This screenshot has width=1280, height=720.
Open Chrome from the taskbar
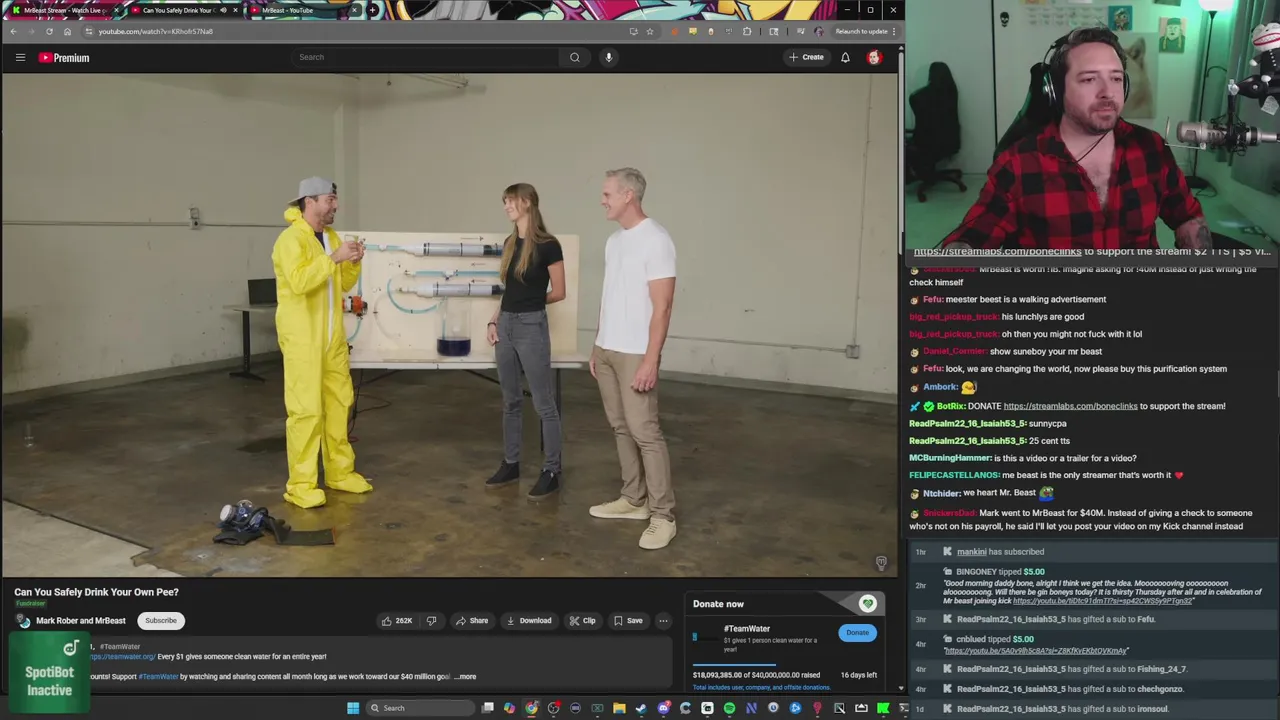pyautogui.click(x=531, y=708)
